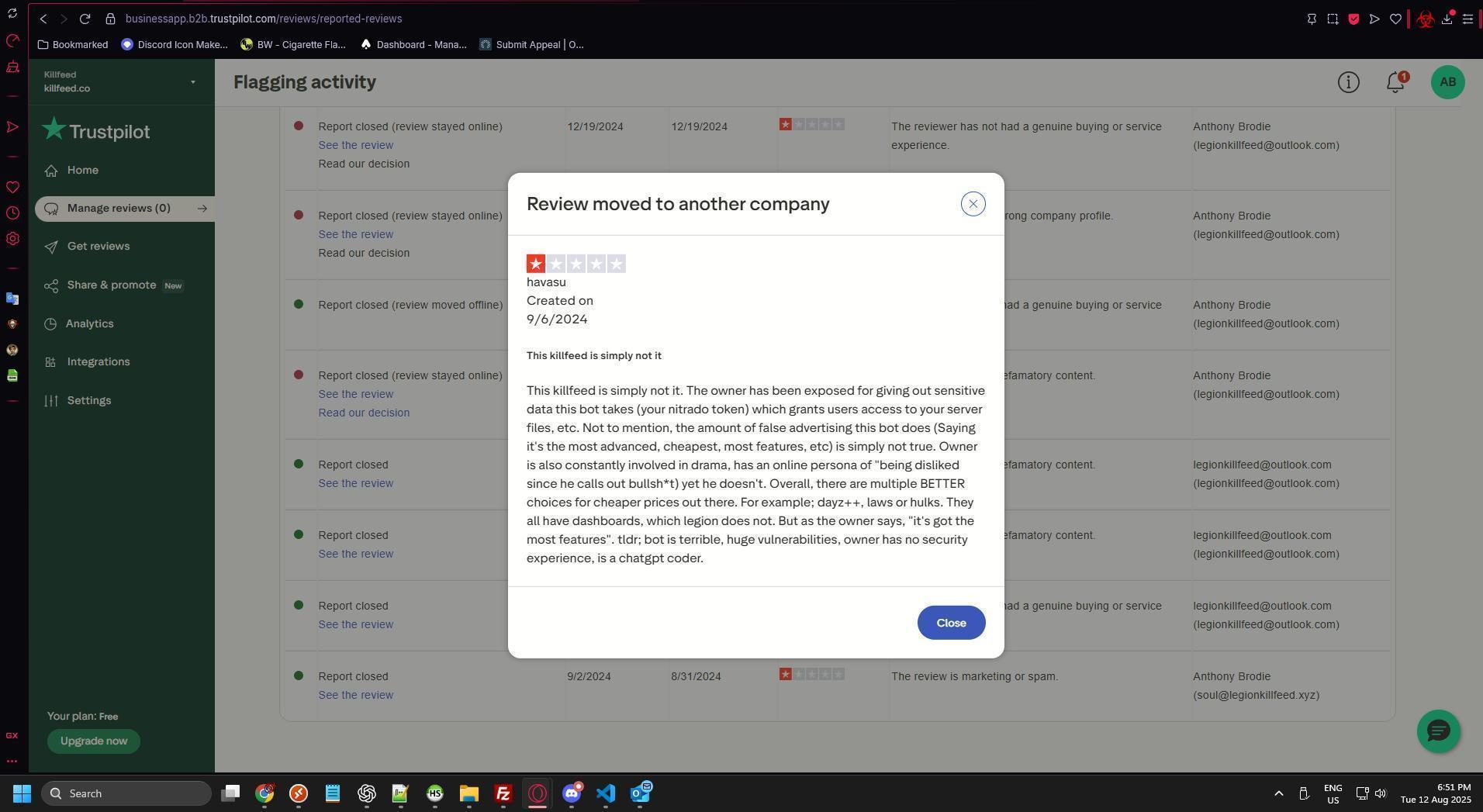This screenshot has width=1483, height=812.
Task: Click the heart bookmark icon in the toolbar
Action: pos(1395,19)
